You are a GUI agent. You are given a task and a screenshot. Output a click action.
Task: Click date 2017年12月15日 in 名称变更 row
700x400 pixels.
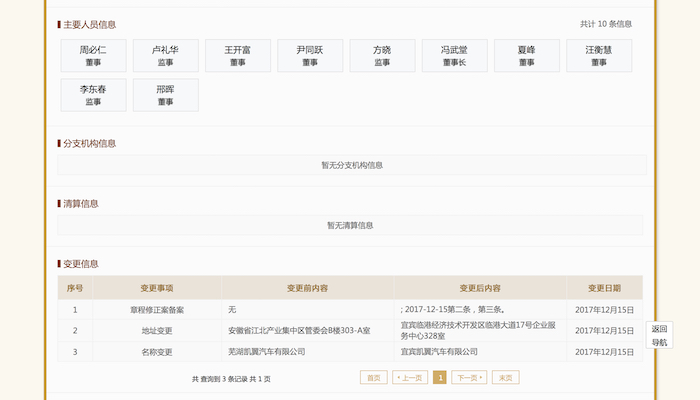(604, 352)
